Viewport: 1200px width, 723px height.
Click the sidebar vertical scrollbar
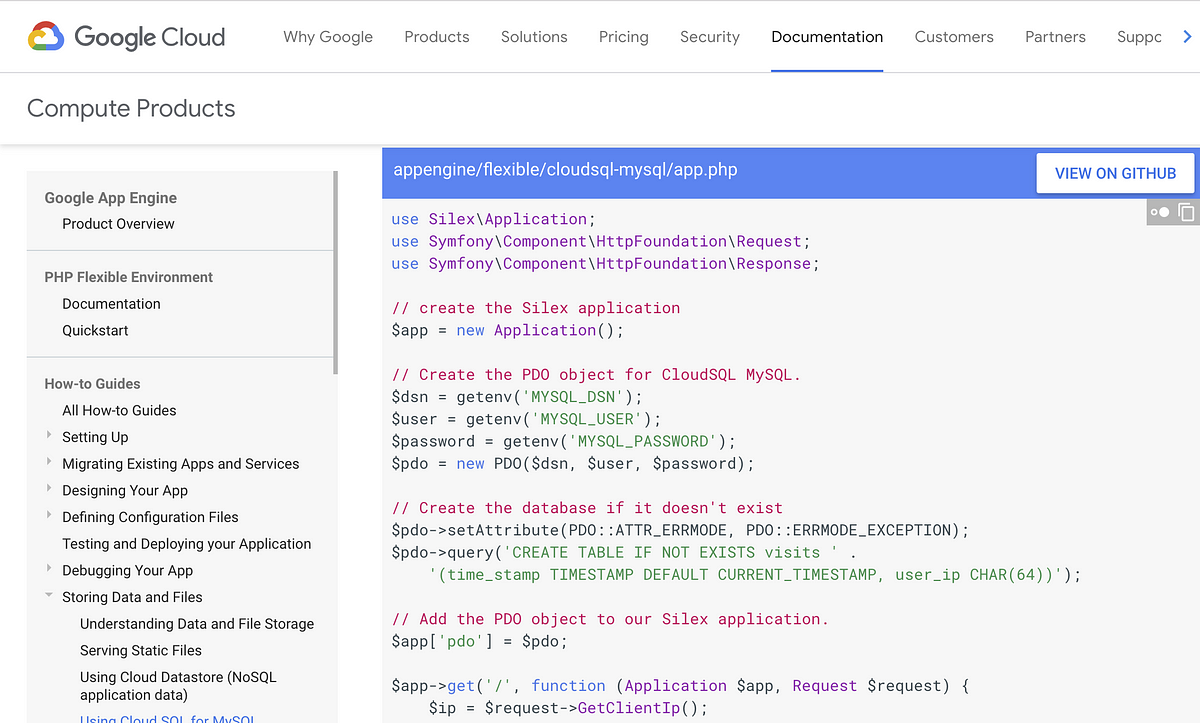[335, 272]
